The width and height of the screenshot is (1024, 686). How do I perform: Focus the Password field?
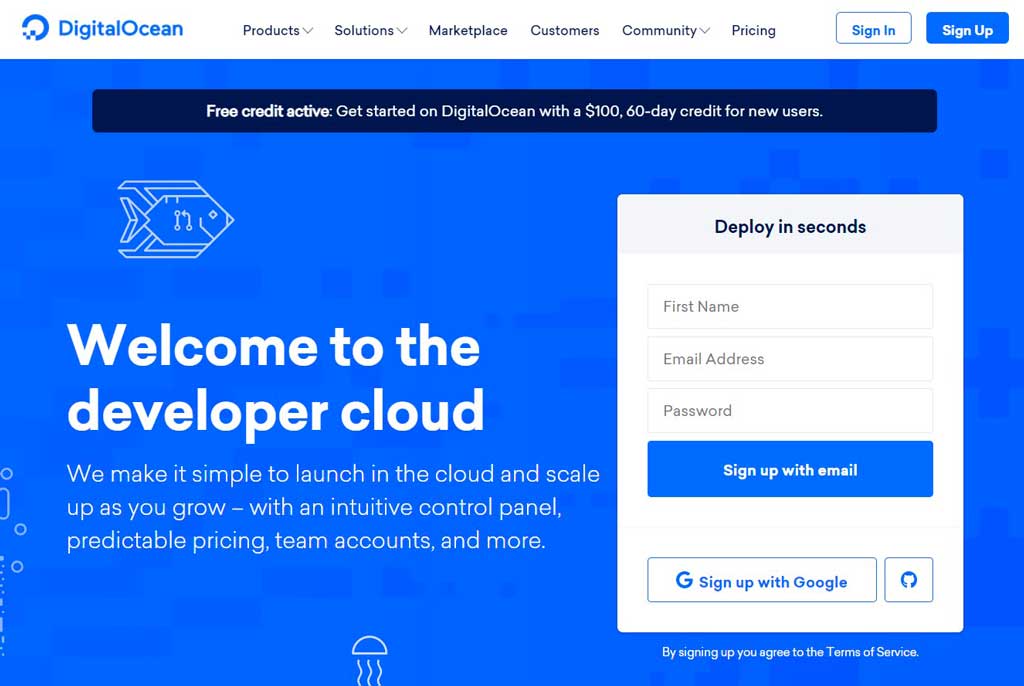790,411
